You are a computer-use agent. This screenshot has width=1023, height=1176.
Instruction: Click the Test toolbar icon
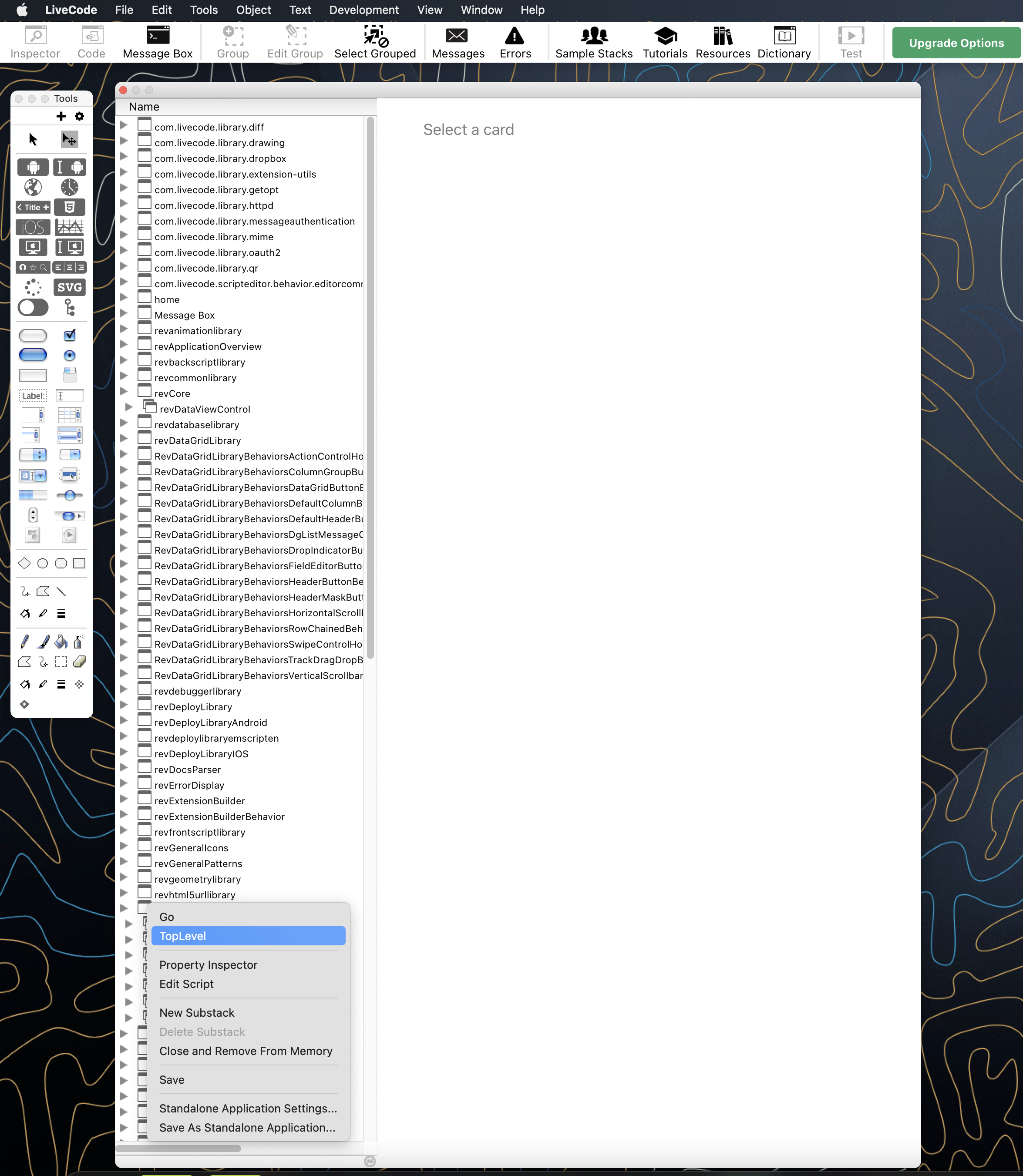pyautogui.click(x=851, y=43)
